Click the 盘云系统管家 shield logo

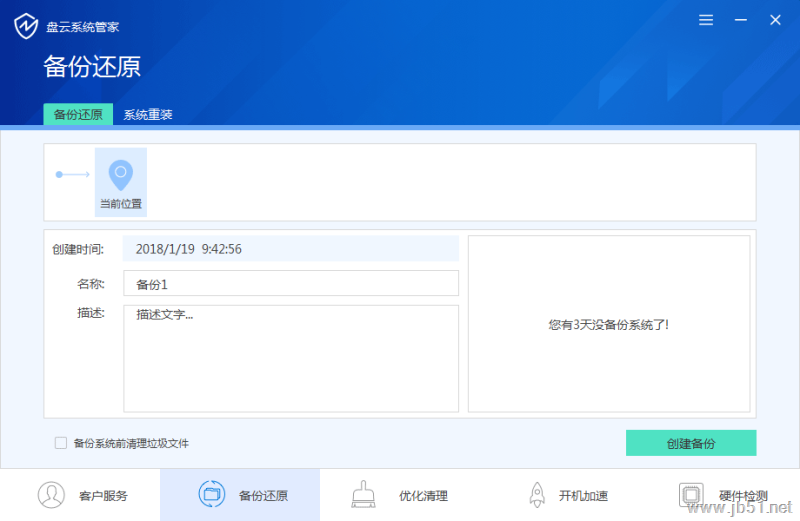26,26
